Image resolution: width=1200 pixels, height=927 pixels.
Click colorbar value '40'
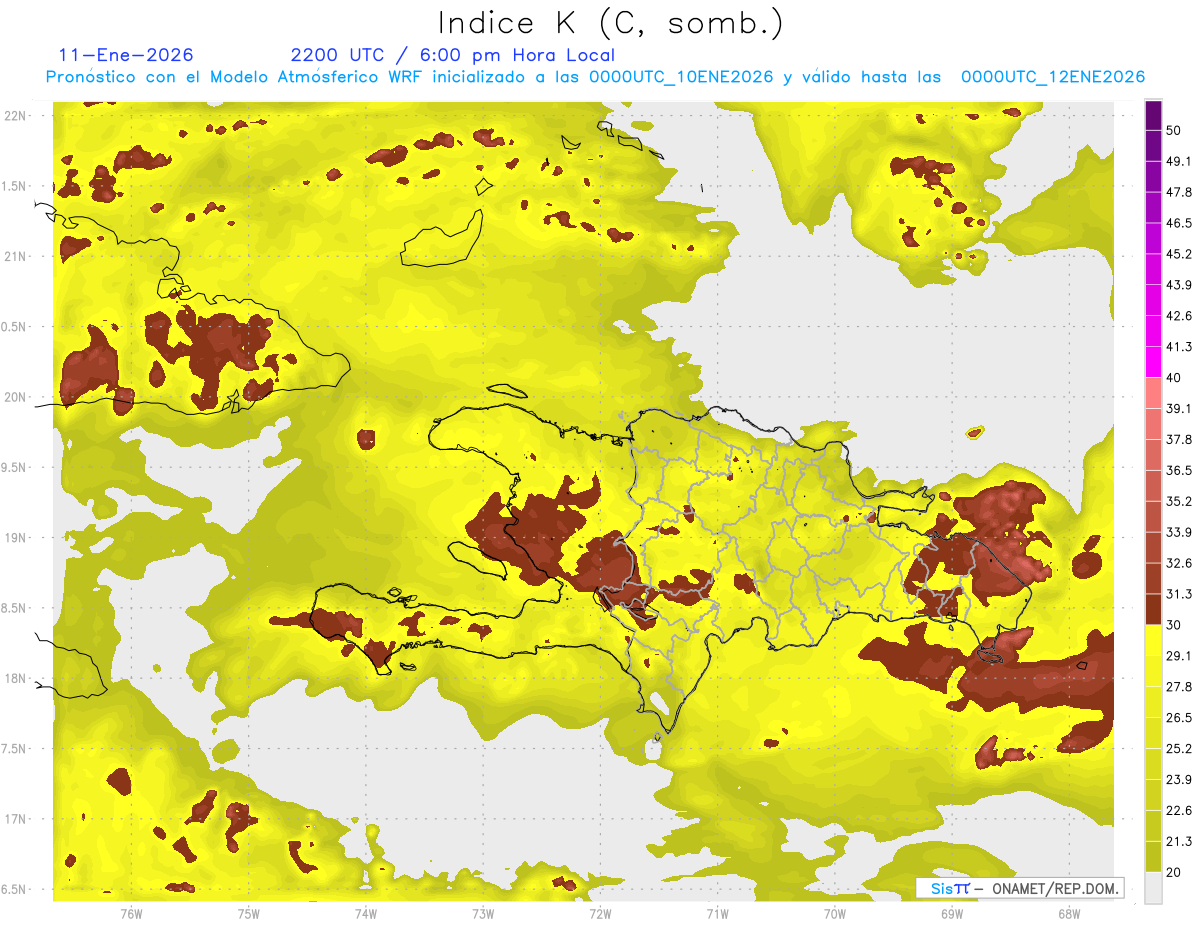coord(1174,377)
